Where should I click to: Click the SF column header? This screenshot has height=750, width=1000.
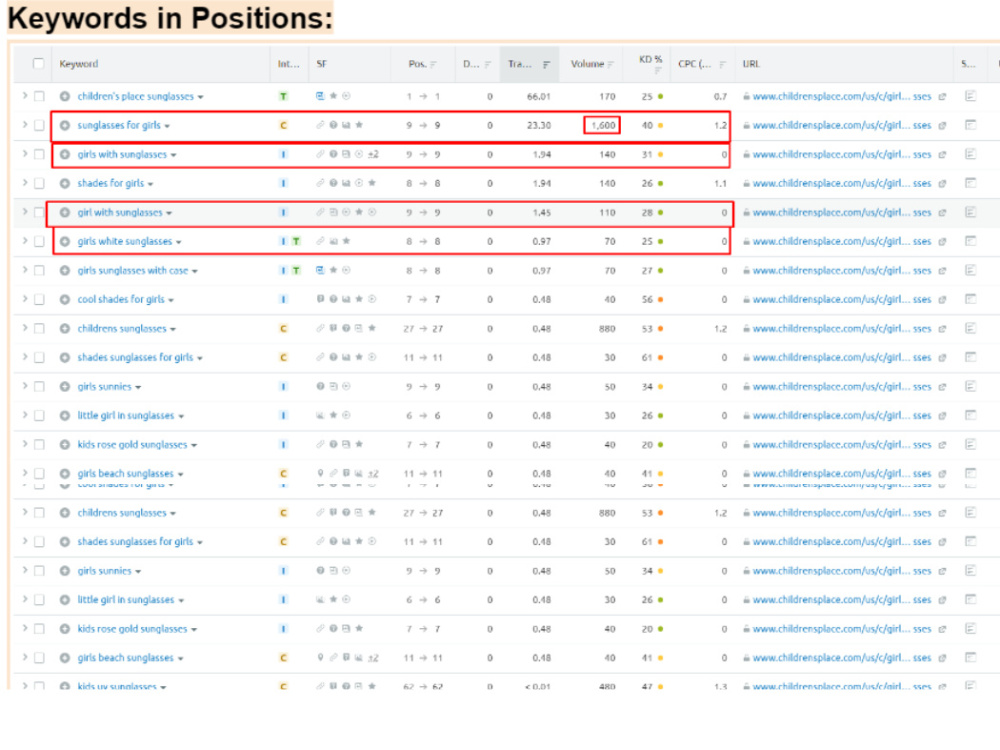click(321, 64)
